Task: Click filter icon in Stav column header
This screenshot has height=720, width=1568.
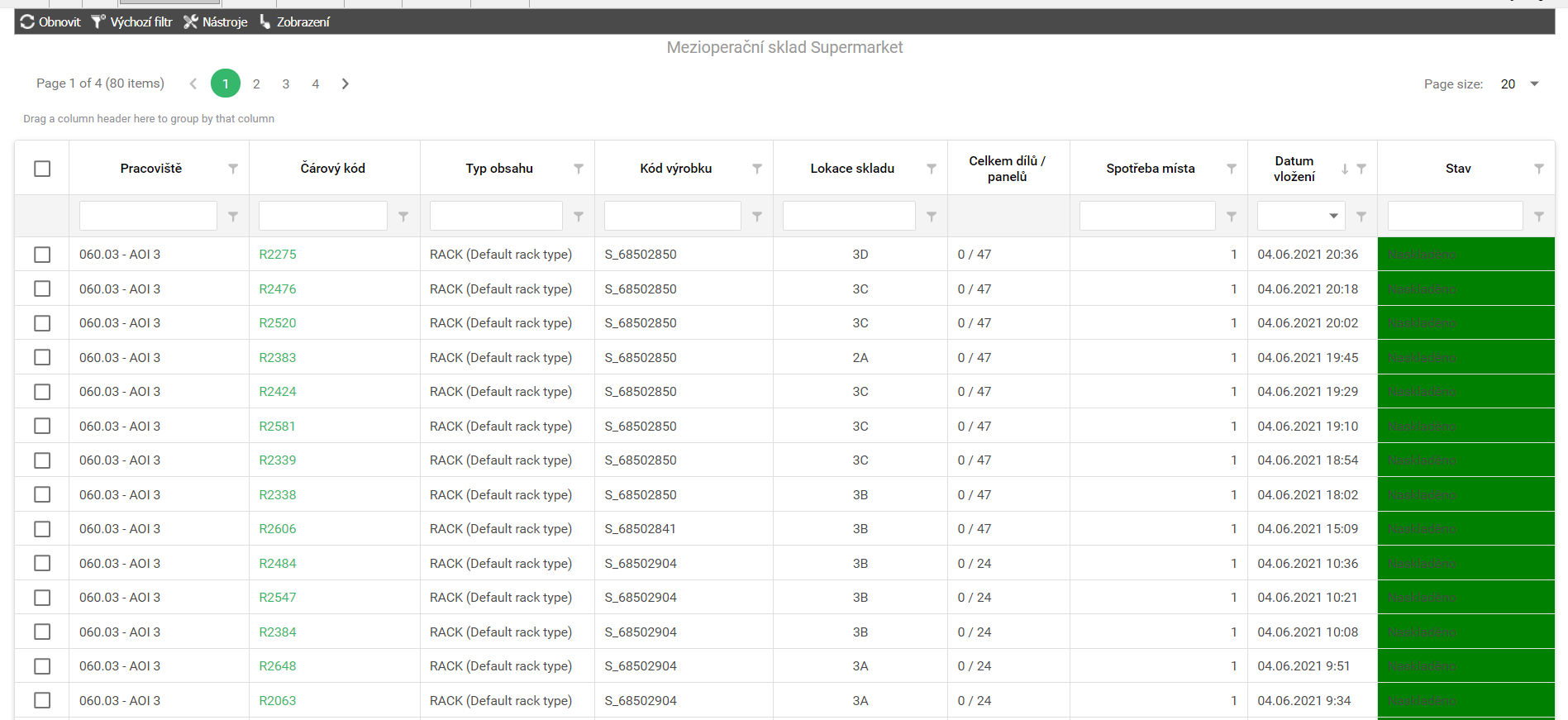Action: coord(1539,169)
